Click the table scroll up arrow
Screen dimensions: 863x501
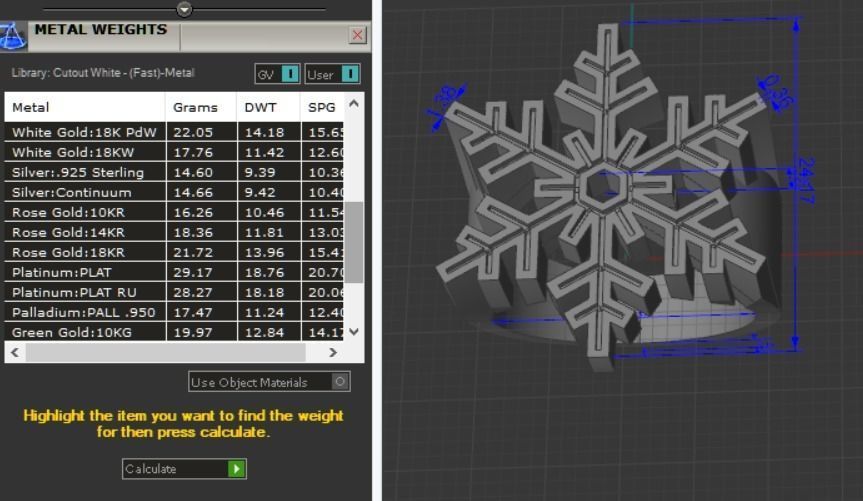[354, 104]
